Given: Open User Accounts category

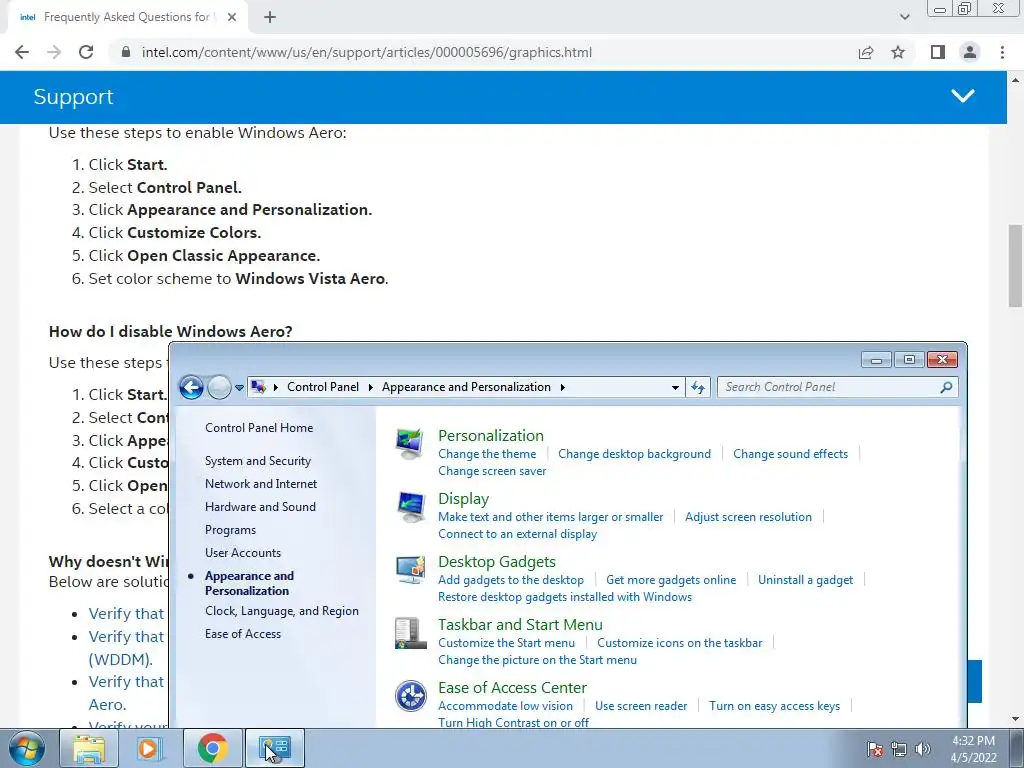Looking at the screenshot, I should point(242,552).
